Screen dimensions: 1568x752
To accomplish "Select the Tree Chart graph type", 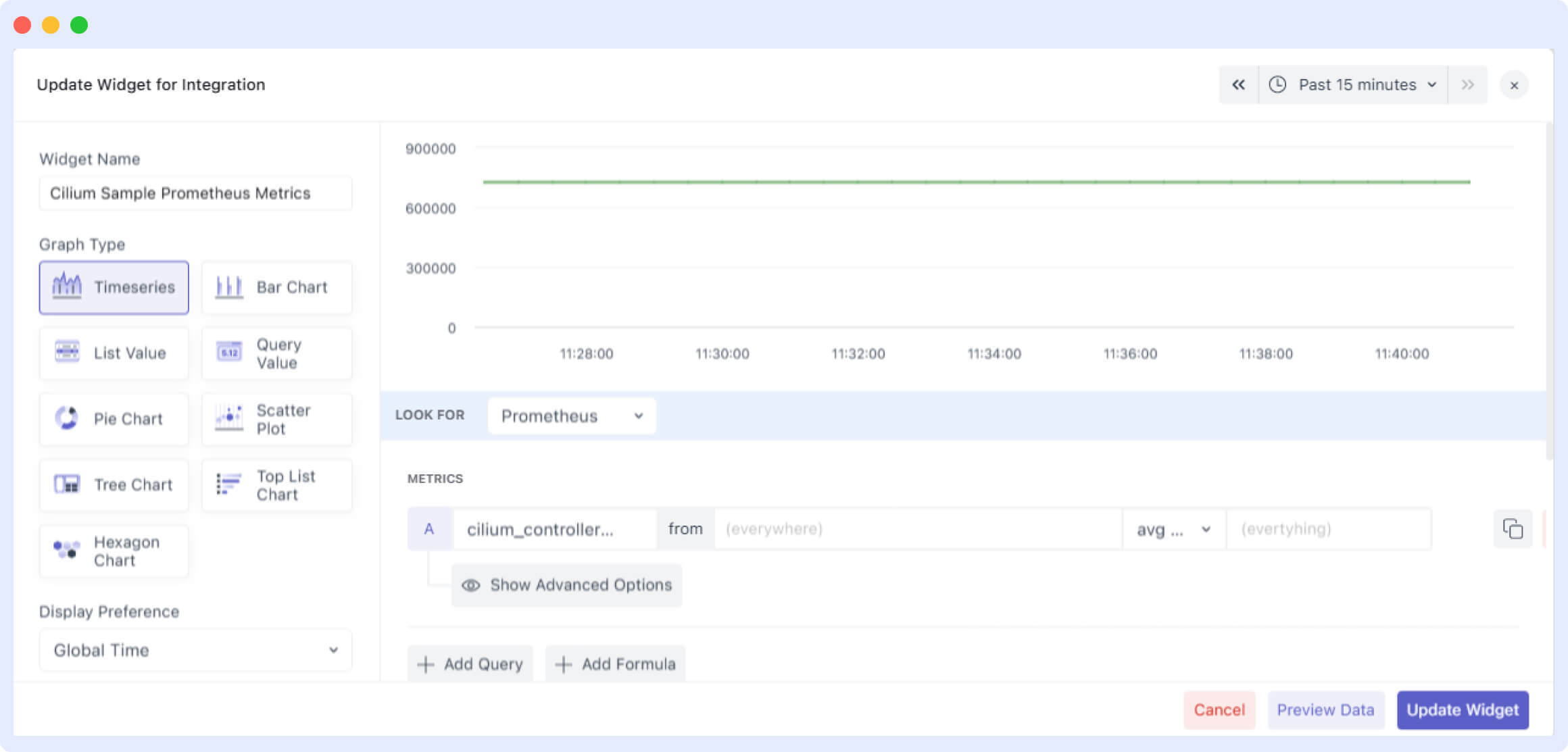I will click(114, 484).
